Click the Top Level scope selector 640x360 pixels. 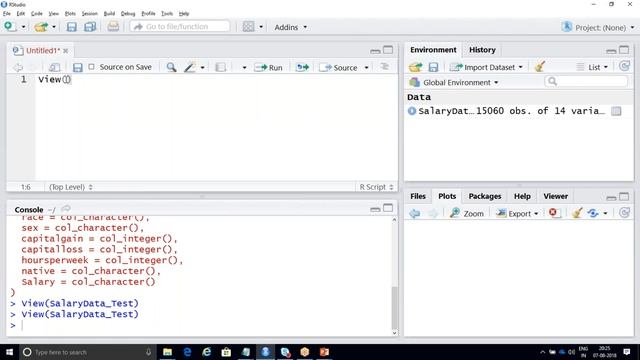tap(71, 187)
